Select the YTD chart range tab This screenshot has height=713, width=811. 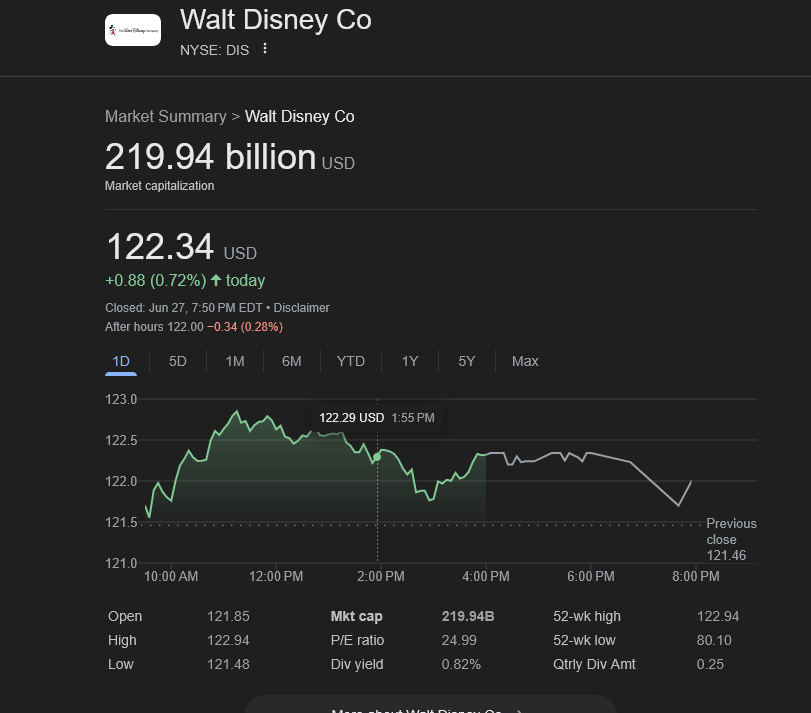click(x=351, y=361)
